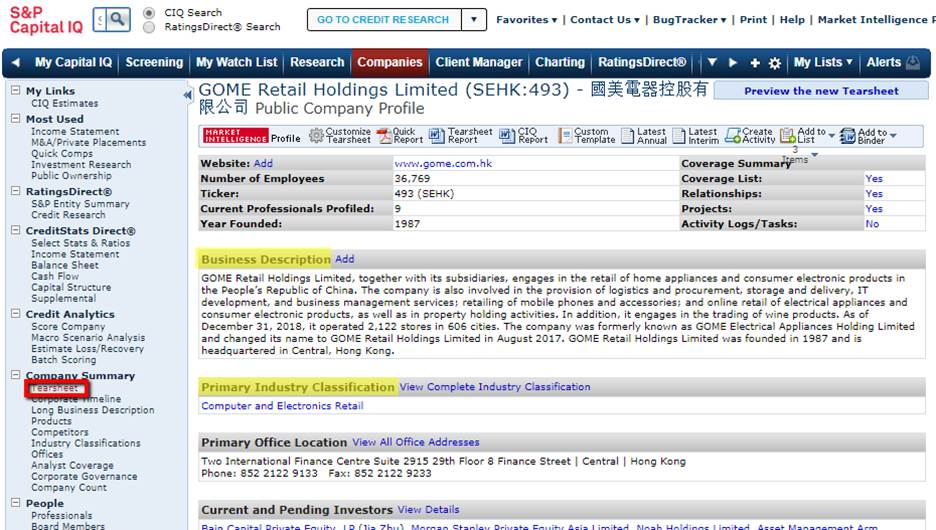The height and width of the screenshot is (530, 936).
Task: Click the Create Activity icon
Action: pos(733,136)
